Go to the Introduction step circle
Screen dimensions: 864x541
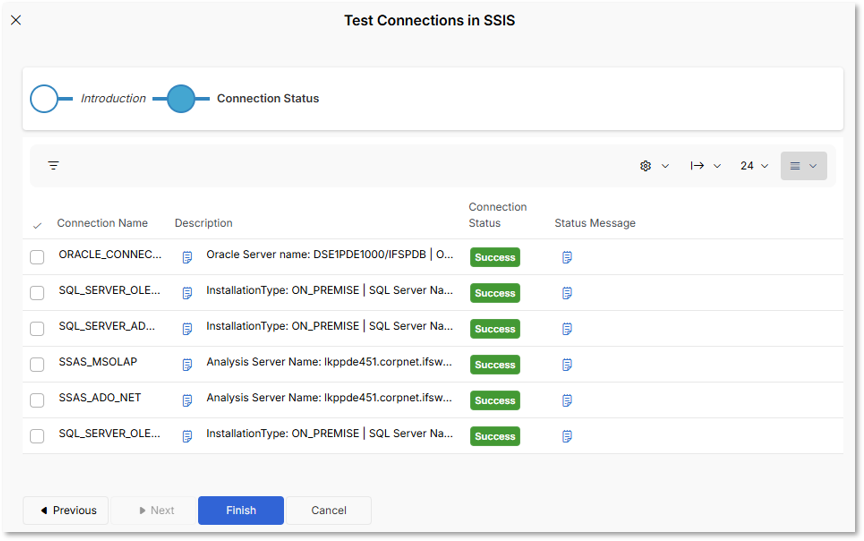pos(44,99)
